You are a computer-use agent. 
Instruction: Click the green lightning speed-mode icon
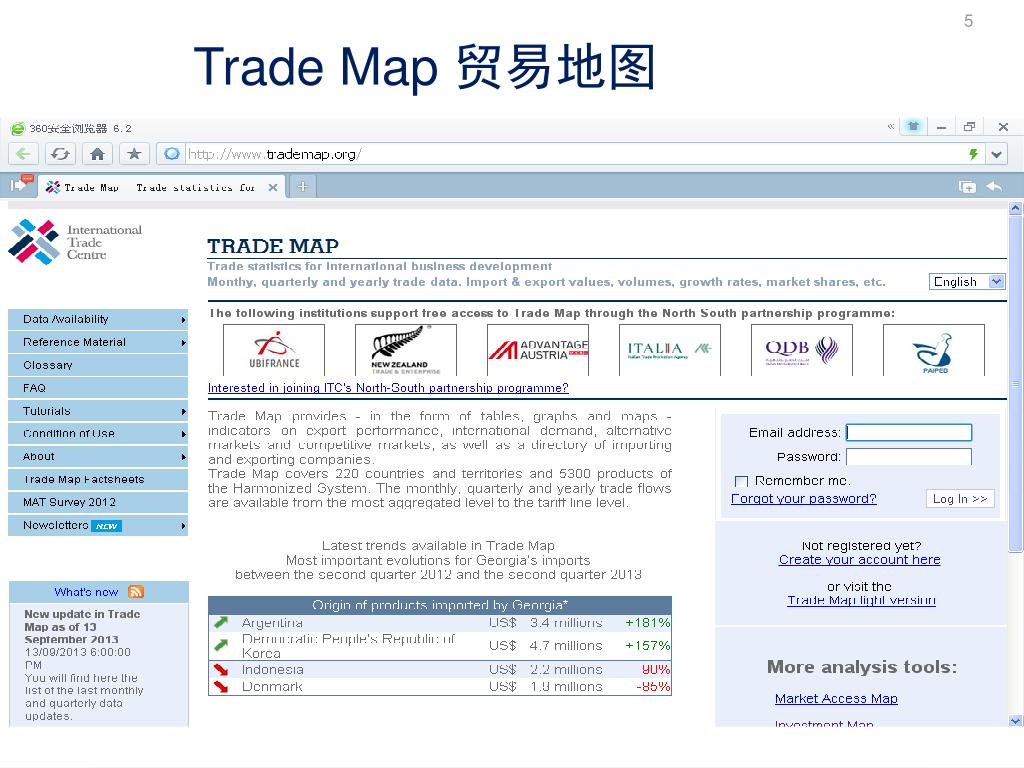[973, 154]
